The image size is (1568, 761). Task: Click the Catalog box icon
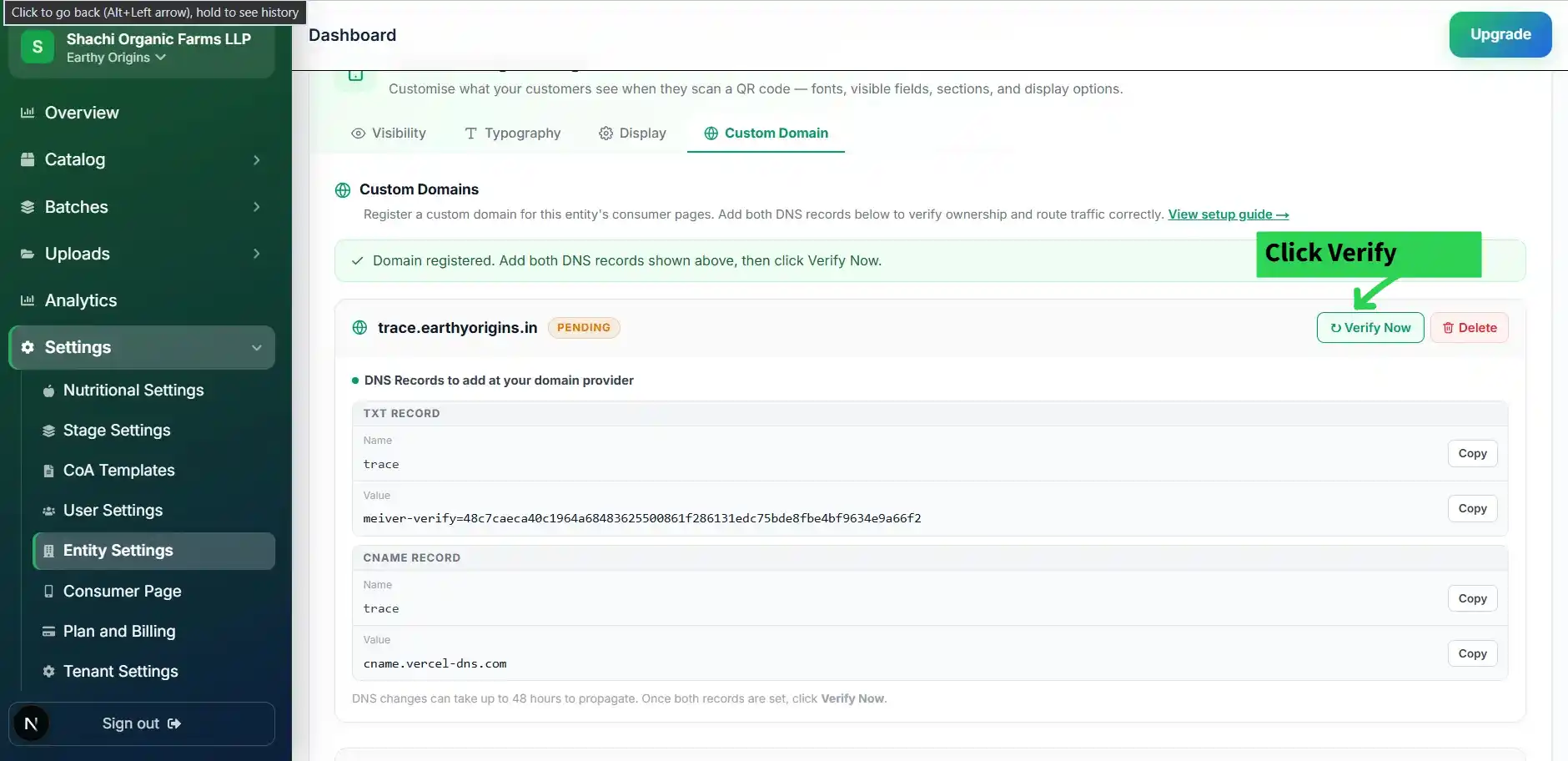(28, 159)
